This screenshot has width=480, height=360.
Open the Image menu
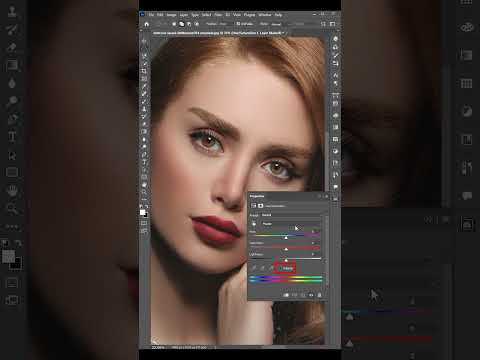click(171, 15)
